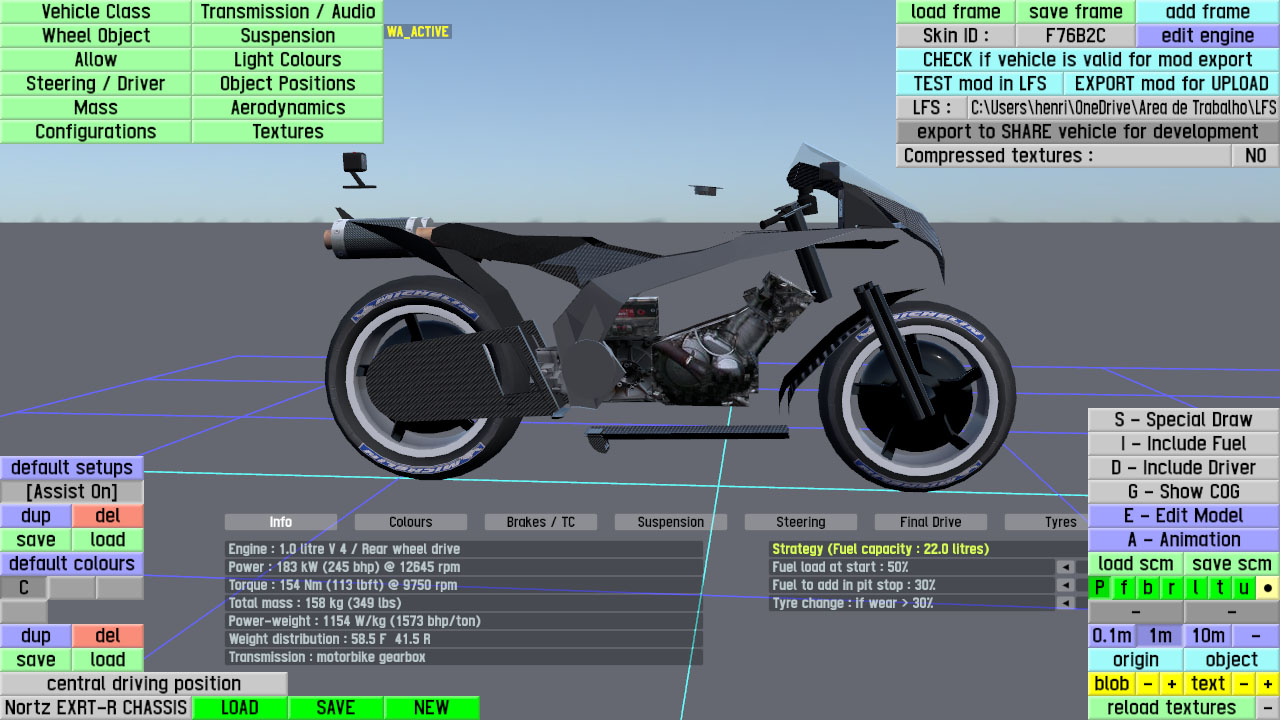Select the l view letter button
Viewport: 1280px width, 720px height.
(x=1196, y=588)
